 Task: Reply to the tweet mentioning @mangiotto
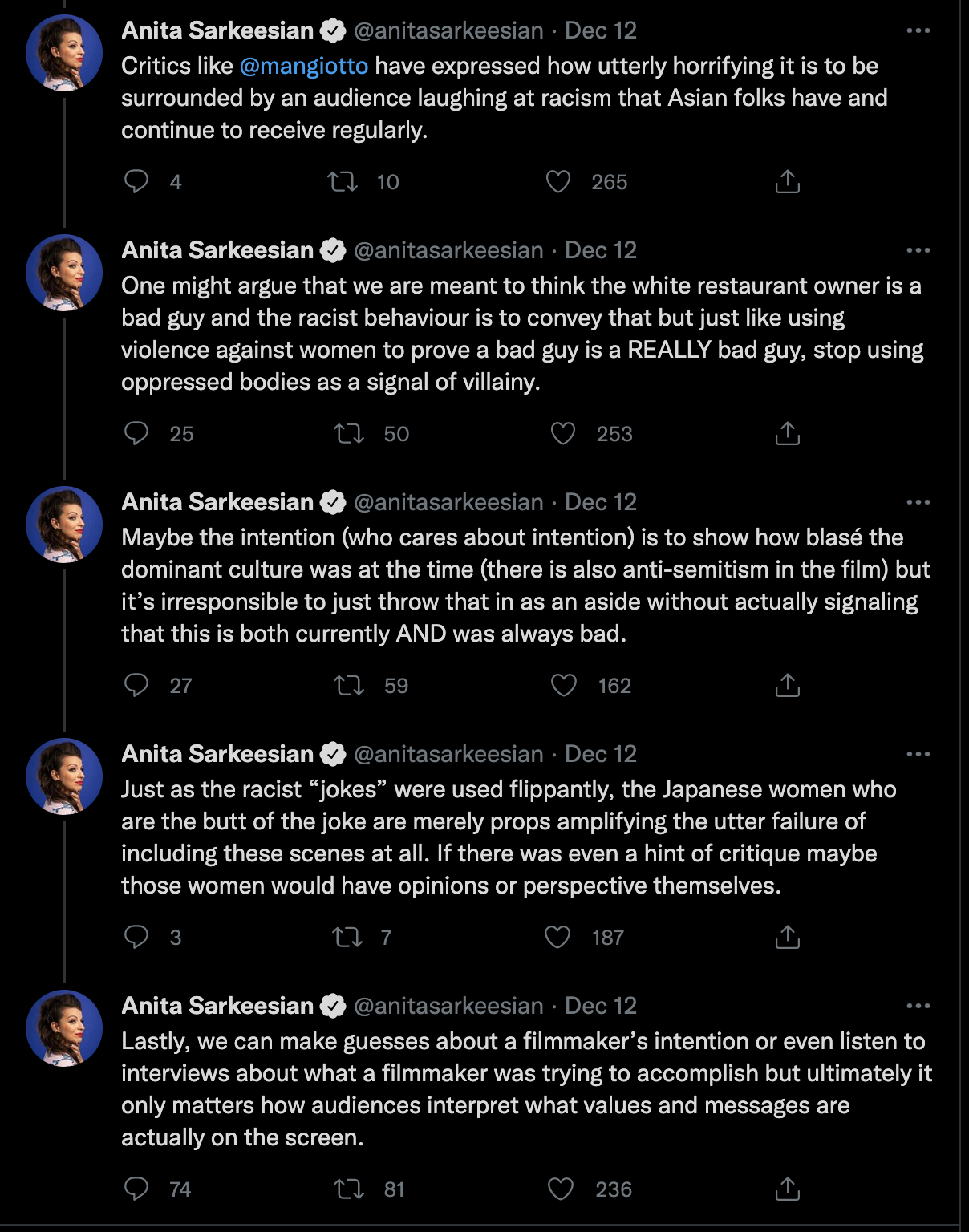pos(136,182)
